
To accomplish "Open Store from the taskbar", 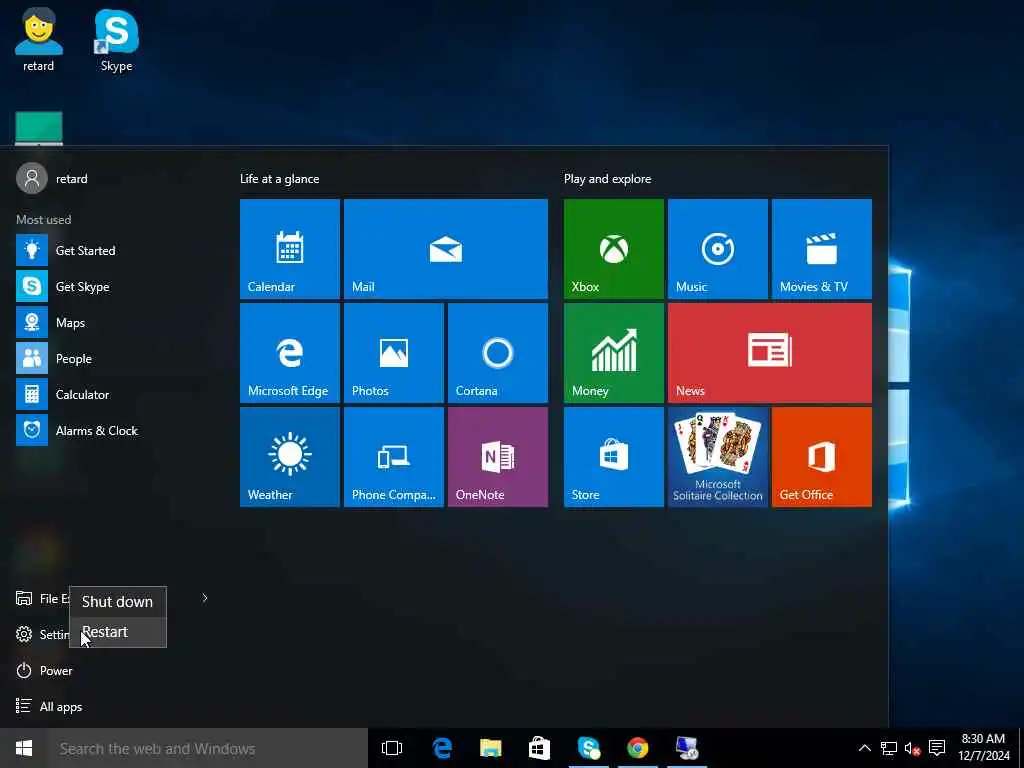I will (x=539, y=748).
